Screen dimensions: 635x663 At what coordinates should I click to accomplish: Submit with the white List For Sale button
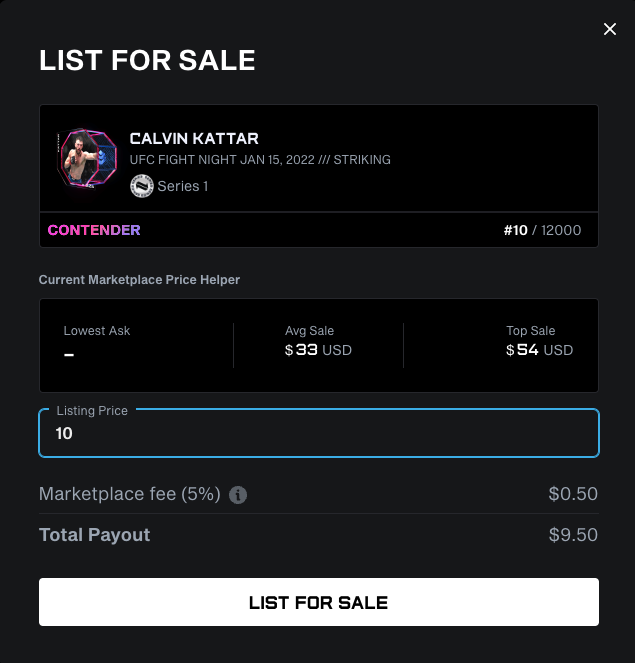pos(319,602)
